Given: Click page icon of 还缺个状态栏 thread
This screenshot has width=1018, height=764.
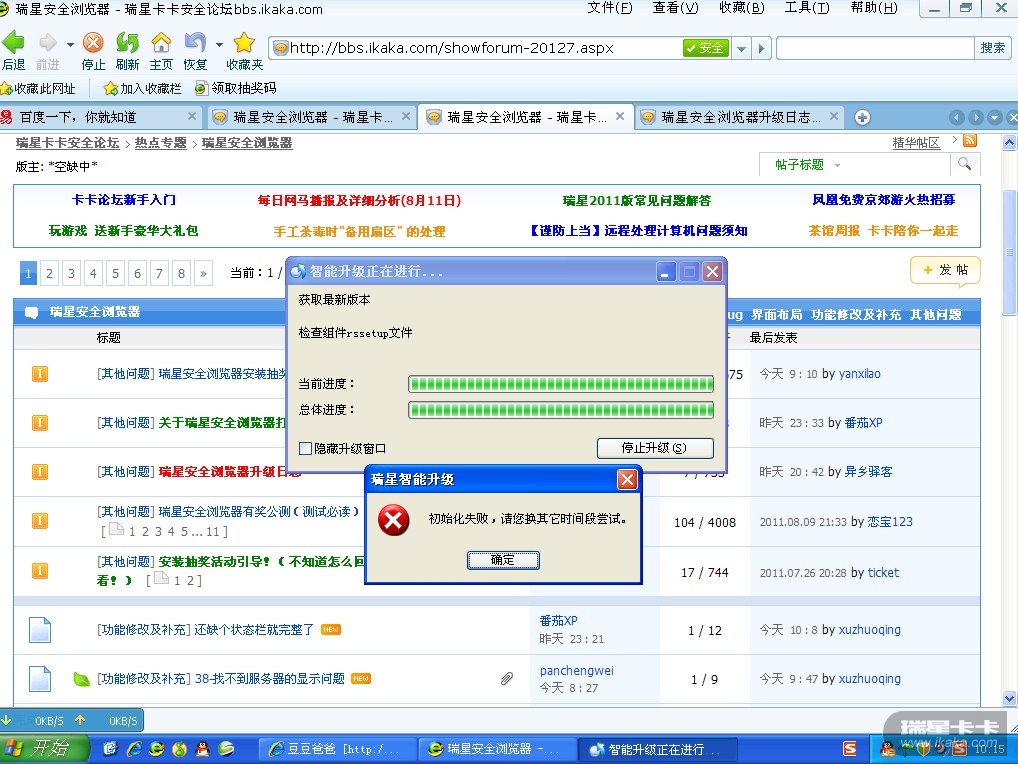Looking at the screenshot, I should 40,630.
